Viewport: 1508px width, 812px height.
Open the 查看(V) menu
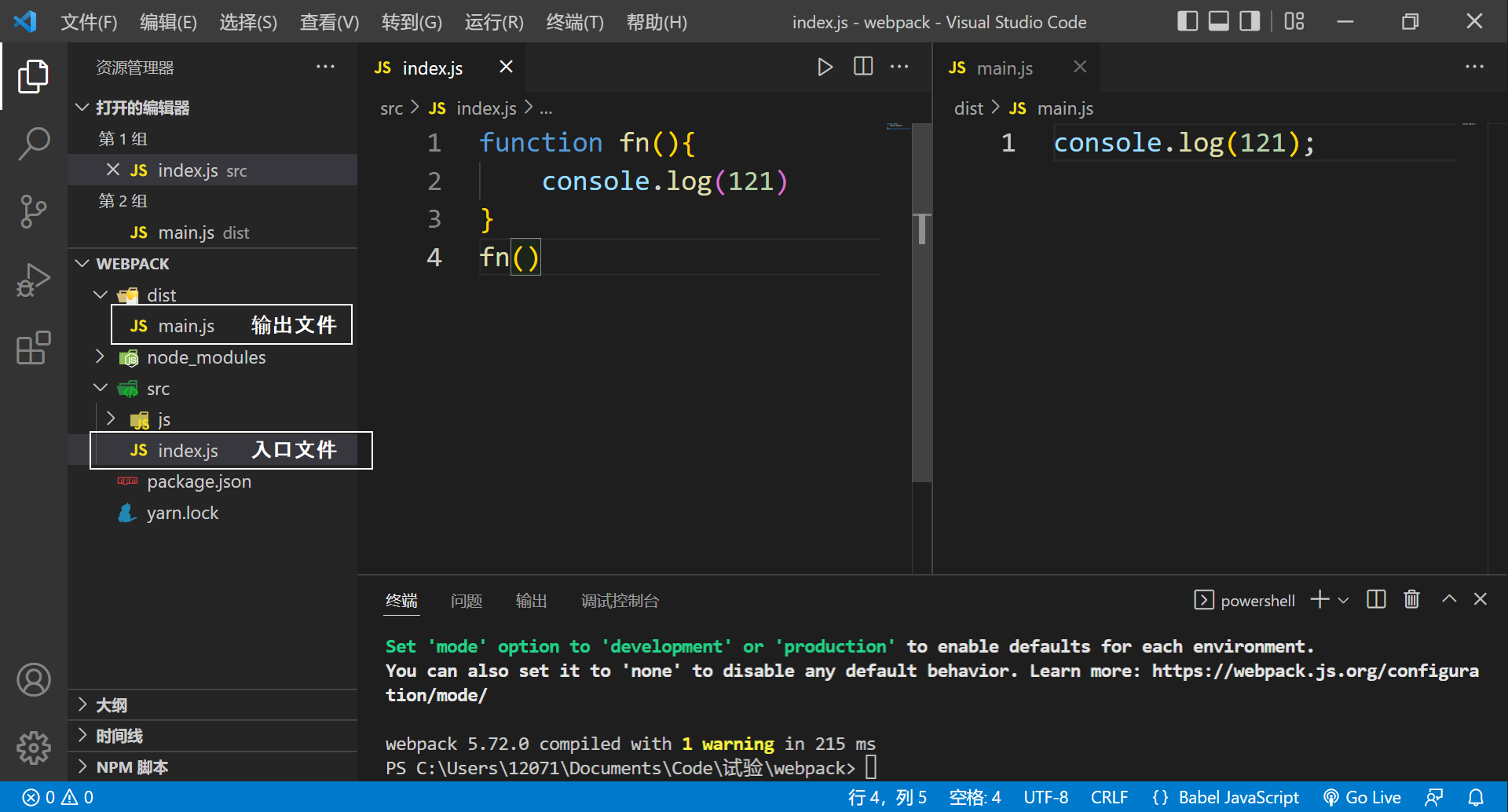click(x=329, y=22)
